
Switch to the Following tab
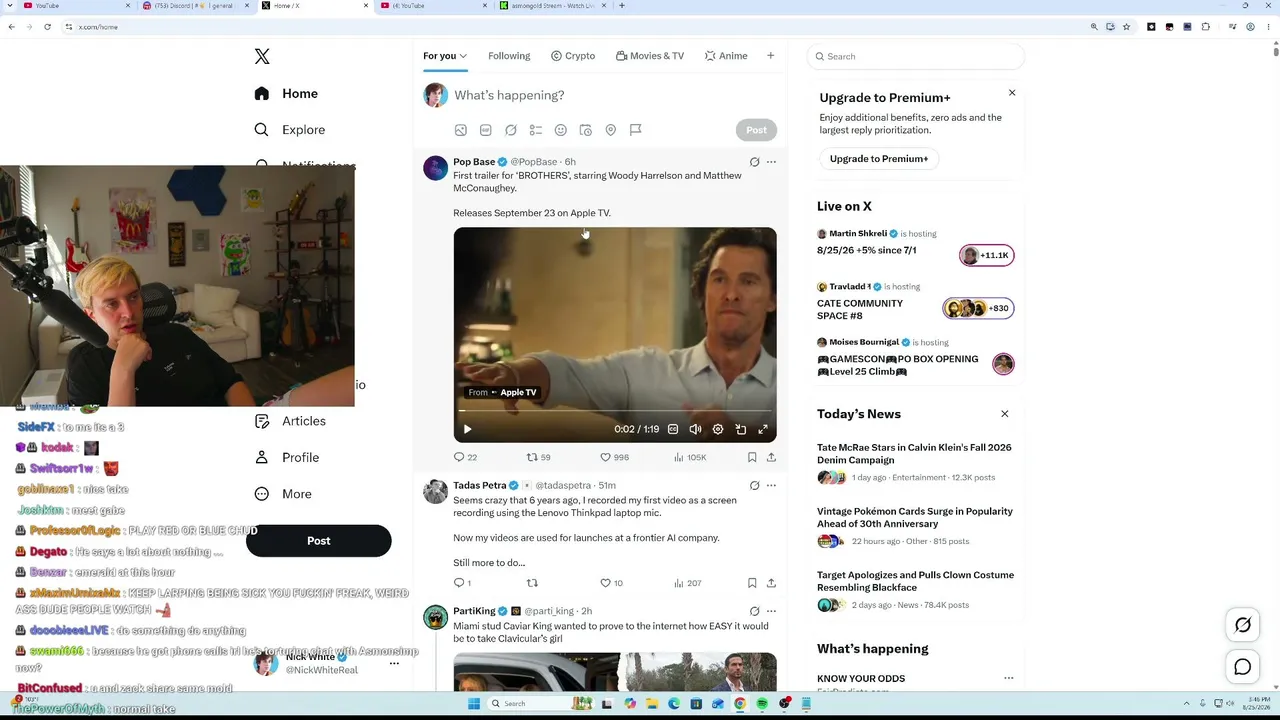[x=509, y=56]
